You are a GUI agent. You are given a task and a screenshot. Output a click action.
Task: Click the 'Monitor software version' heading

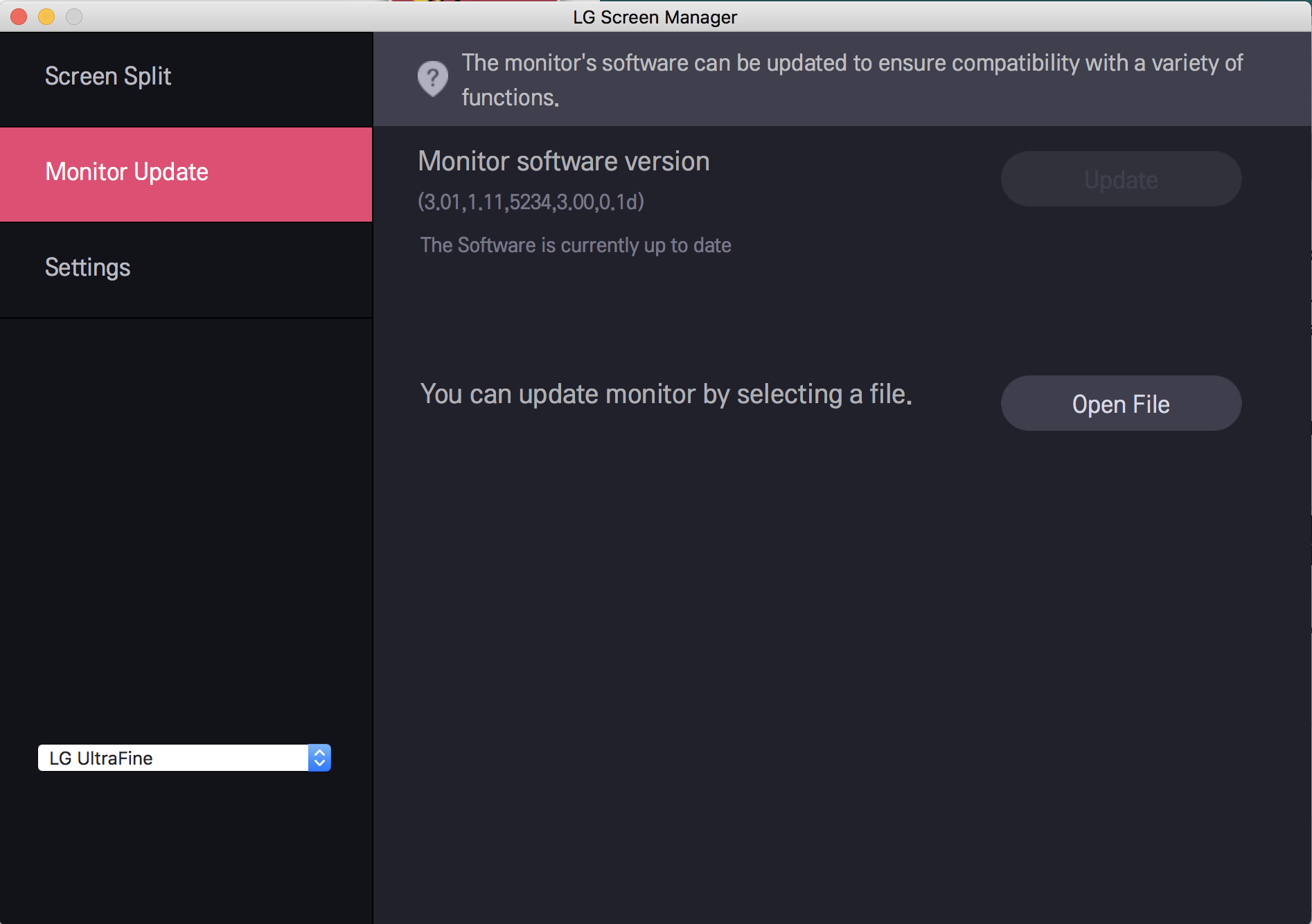(x=564, y=161)
